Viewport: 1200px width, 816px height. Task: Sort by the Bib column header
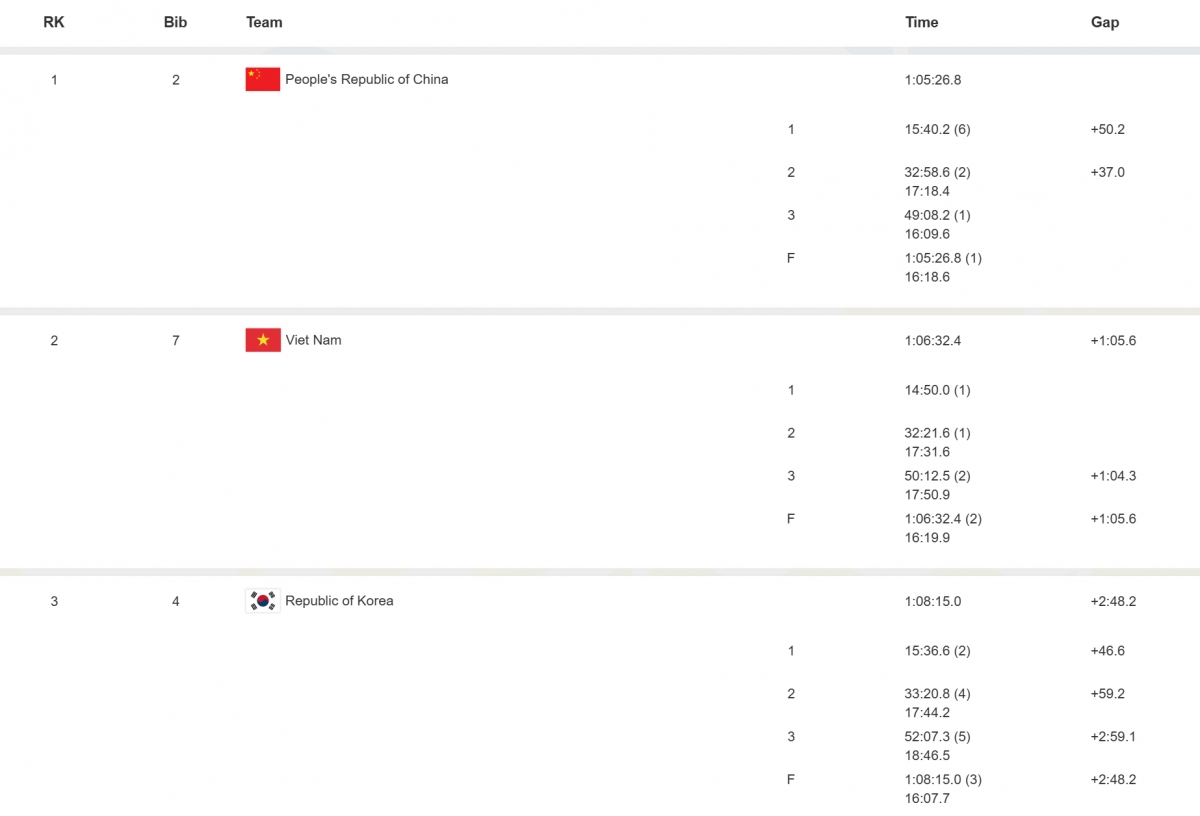175,22
